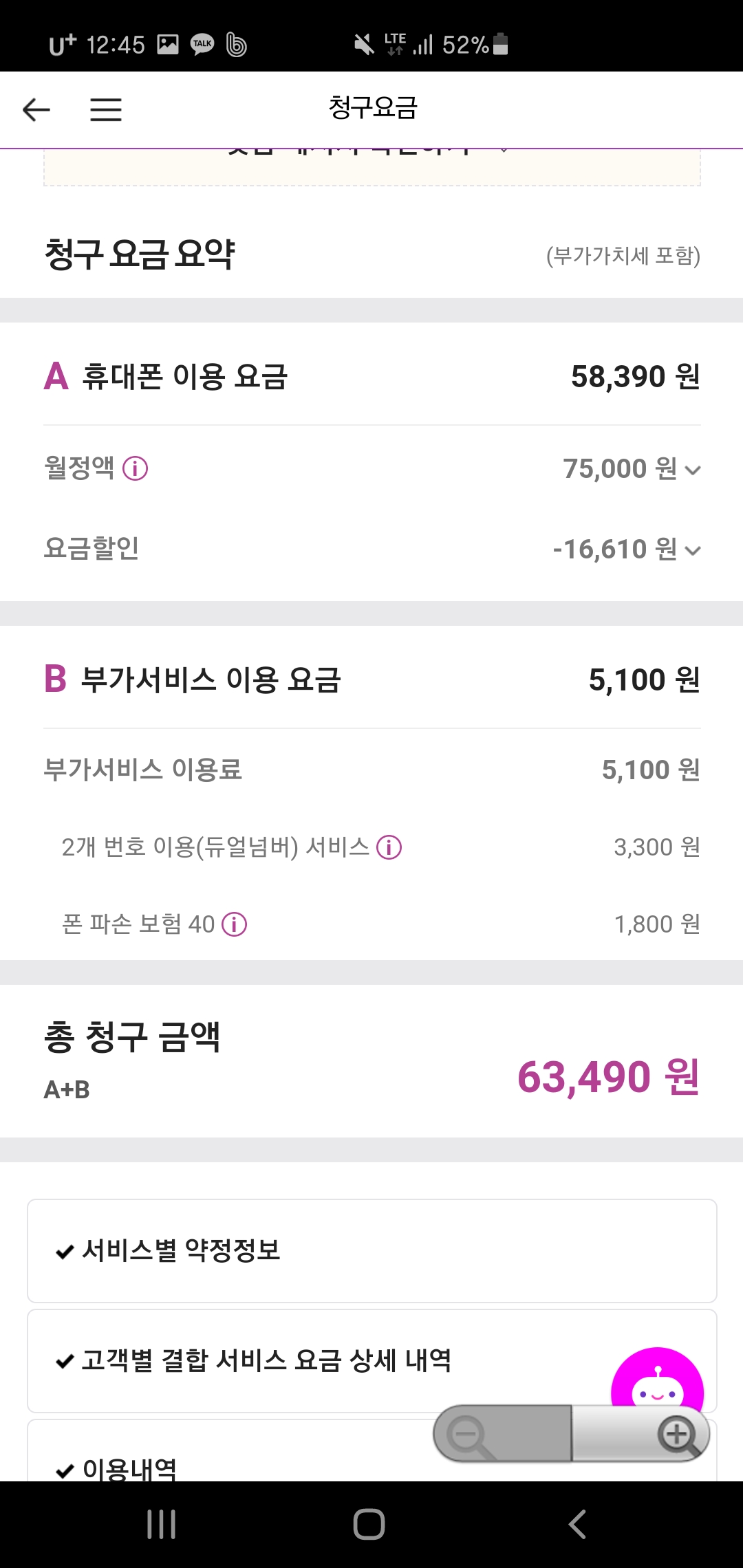Select the 휴대폰 이용 요금 row
This screenshot has height=1568, width=743.
pos(371,376)
